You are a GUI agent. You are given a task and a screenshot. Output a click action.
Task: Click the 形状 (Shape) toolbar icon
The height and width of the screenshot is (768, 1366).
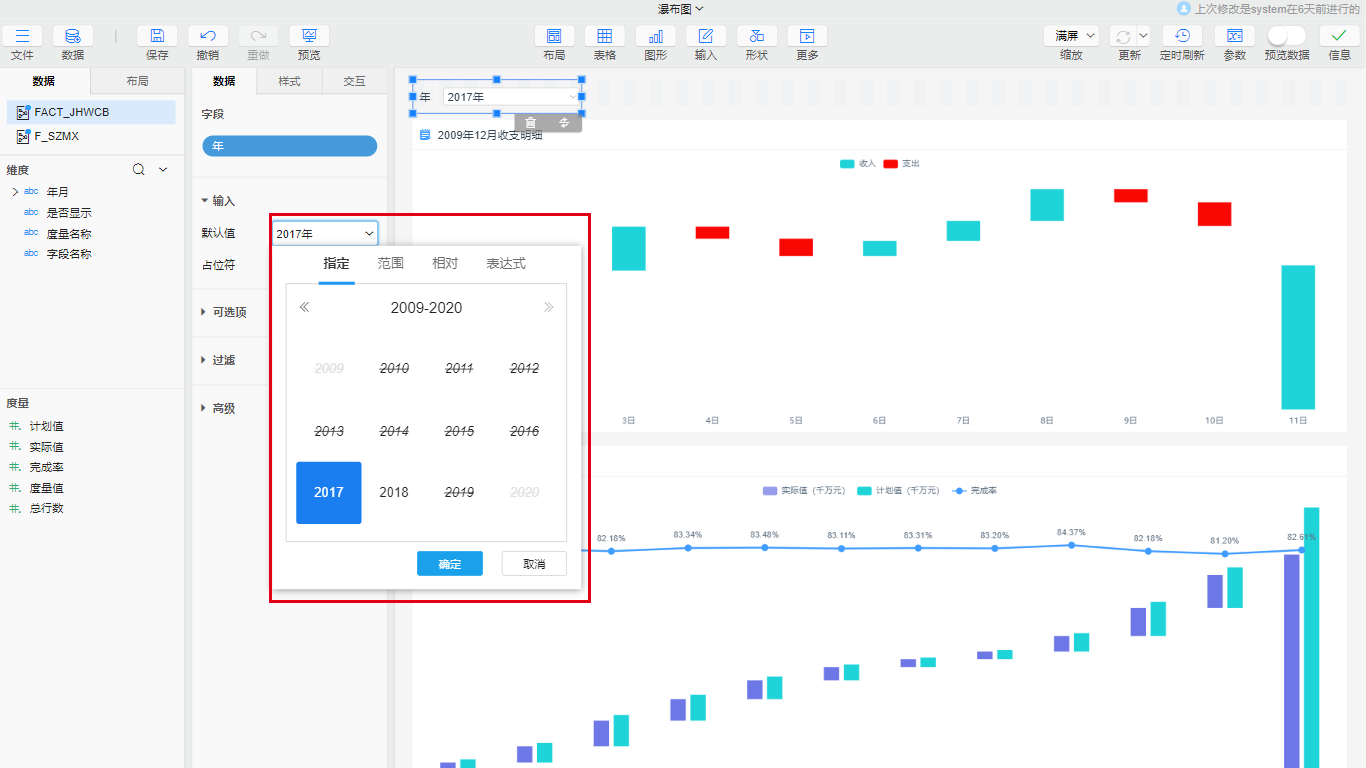pyautogui.click(x=757, y=36)
